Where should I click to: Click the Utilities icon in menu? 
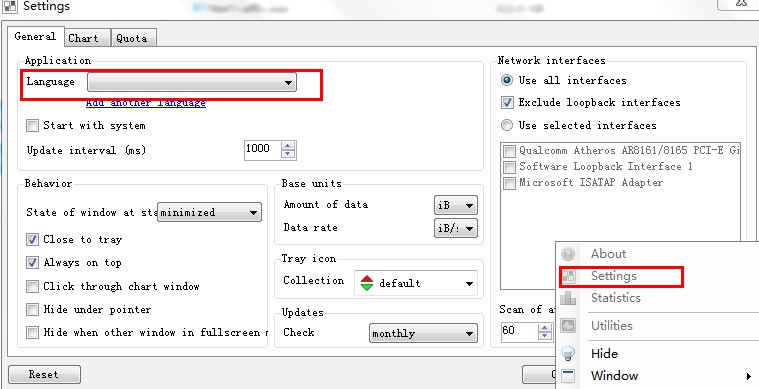(568, 326)
